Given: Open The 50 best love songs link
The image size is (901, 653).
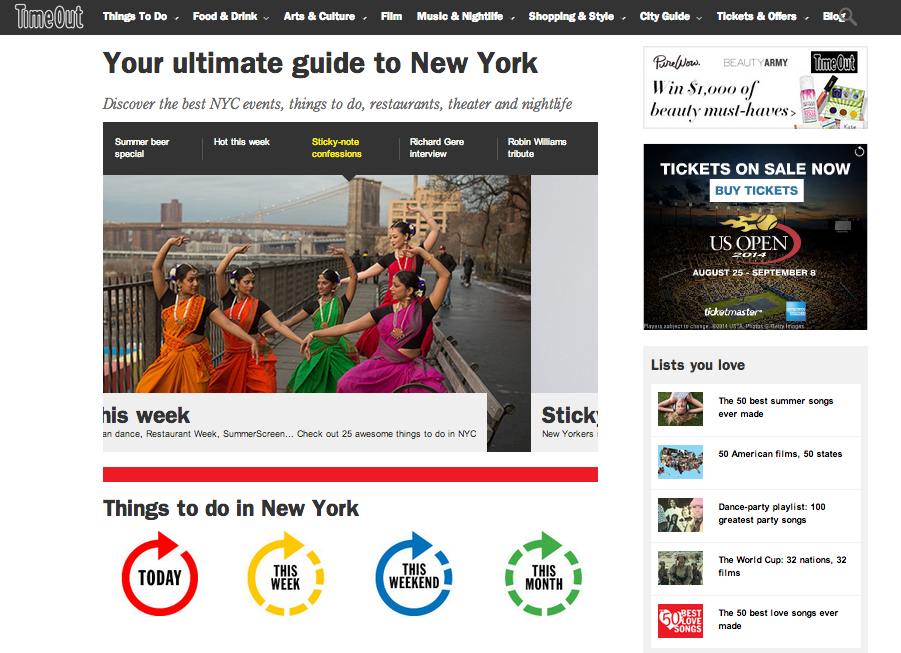Looking at the screenshot, I should coord(778,619).
